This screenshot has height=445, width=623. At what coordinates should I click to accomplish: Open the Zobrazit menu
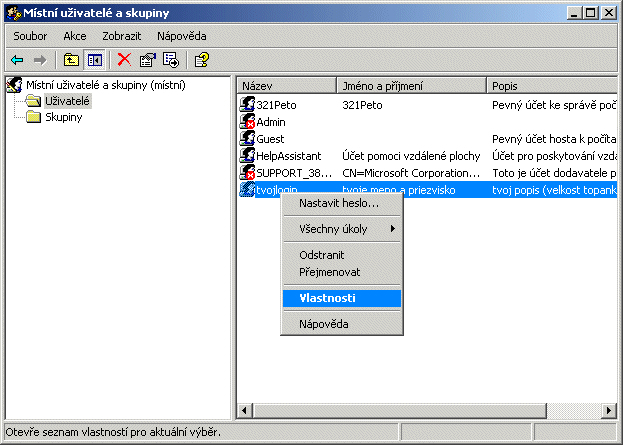pos(121,36)
